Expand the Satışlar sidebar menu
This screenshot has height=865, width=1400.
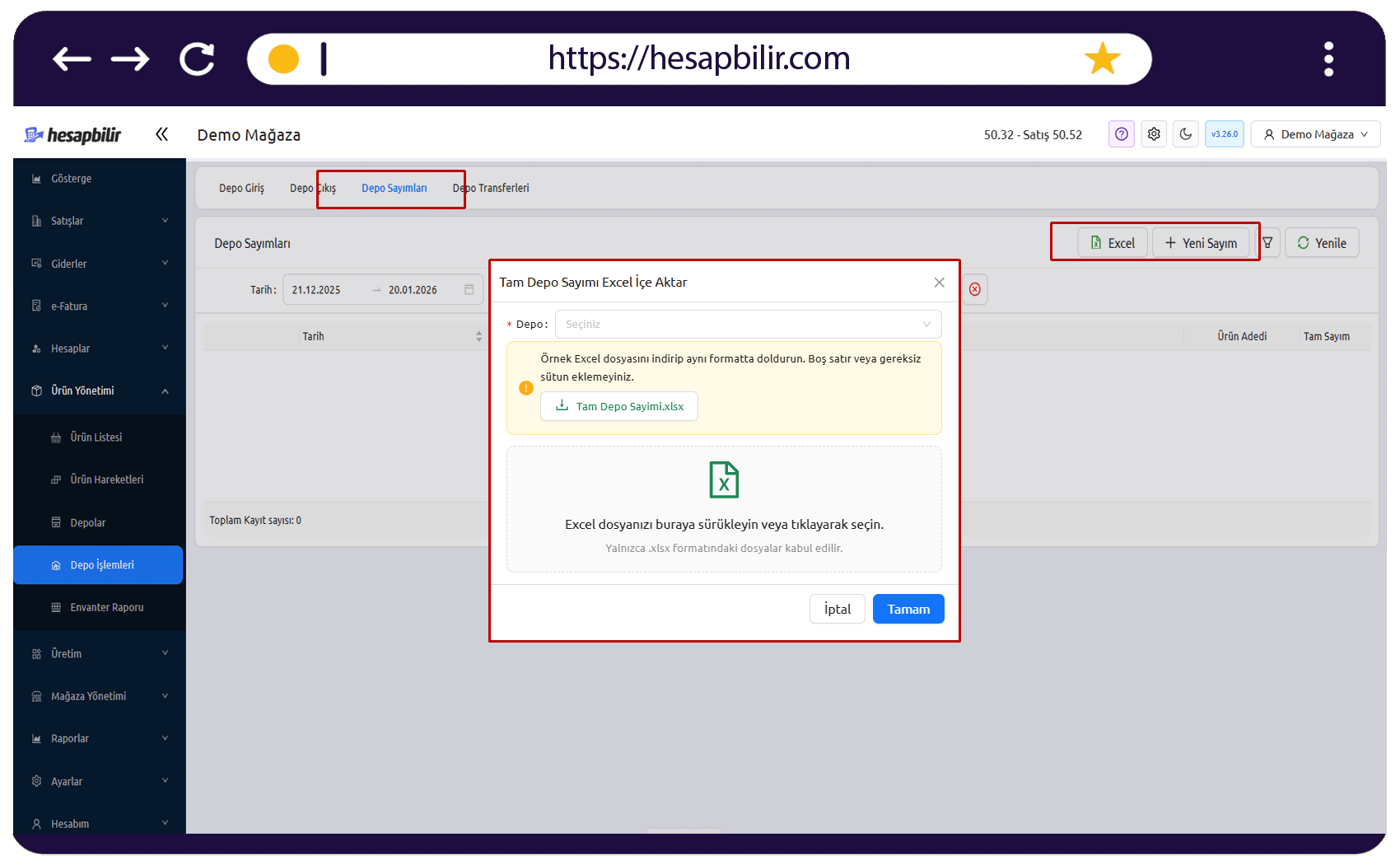(x=98, y=221)
